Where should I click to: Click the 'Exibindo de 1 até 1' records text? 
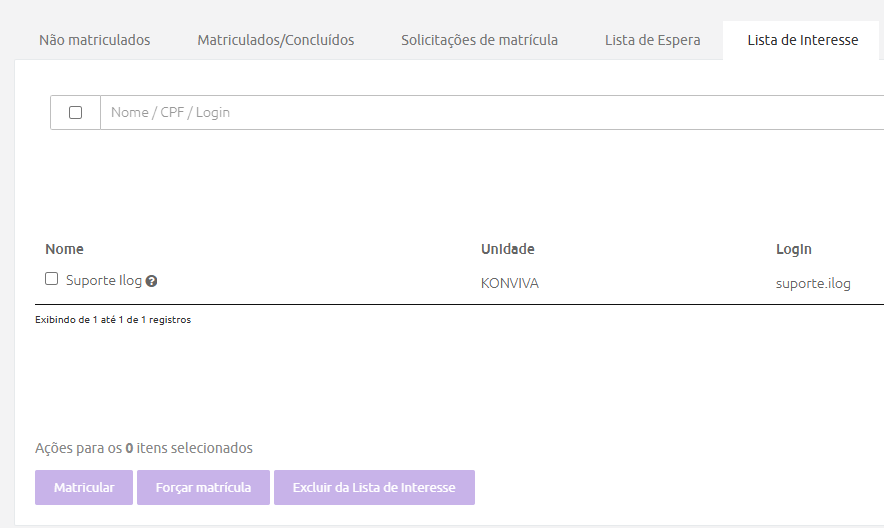pos(113,320)
